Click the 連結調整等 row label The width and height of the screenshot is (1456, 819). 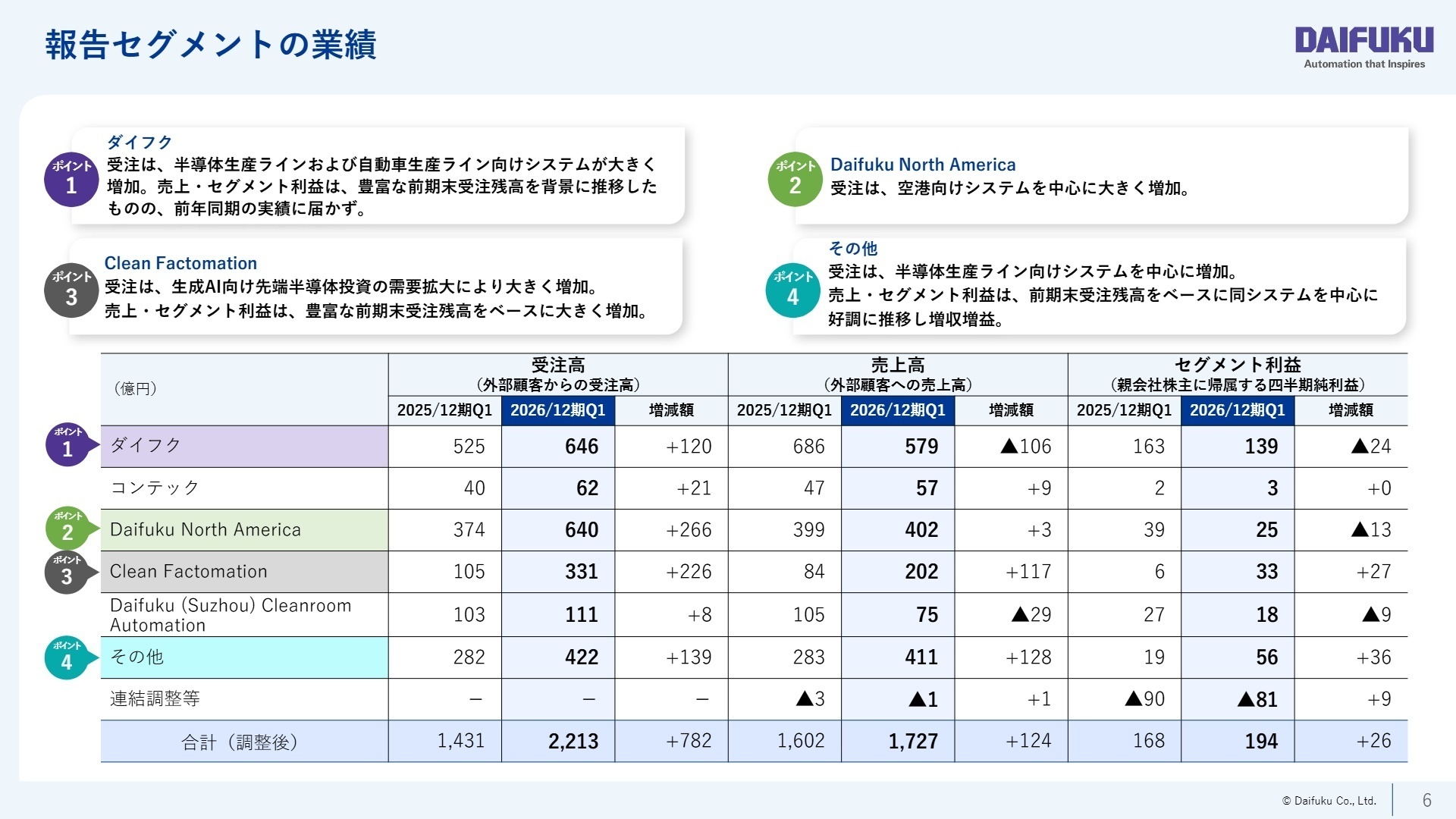pos(155,698)
